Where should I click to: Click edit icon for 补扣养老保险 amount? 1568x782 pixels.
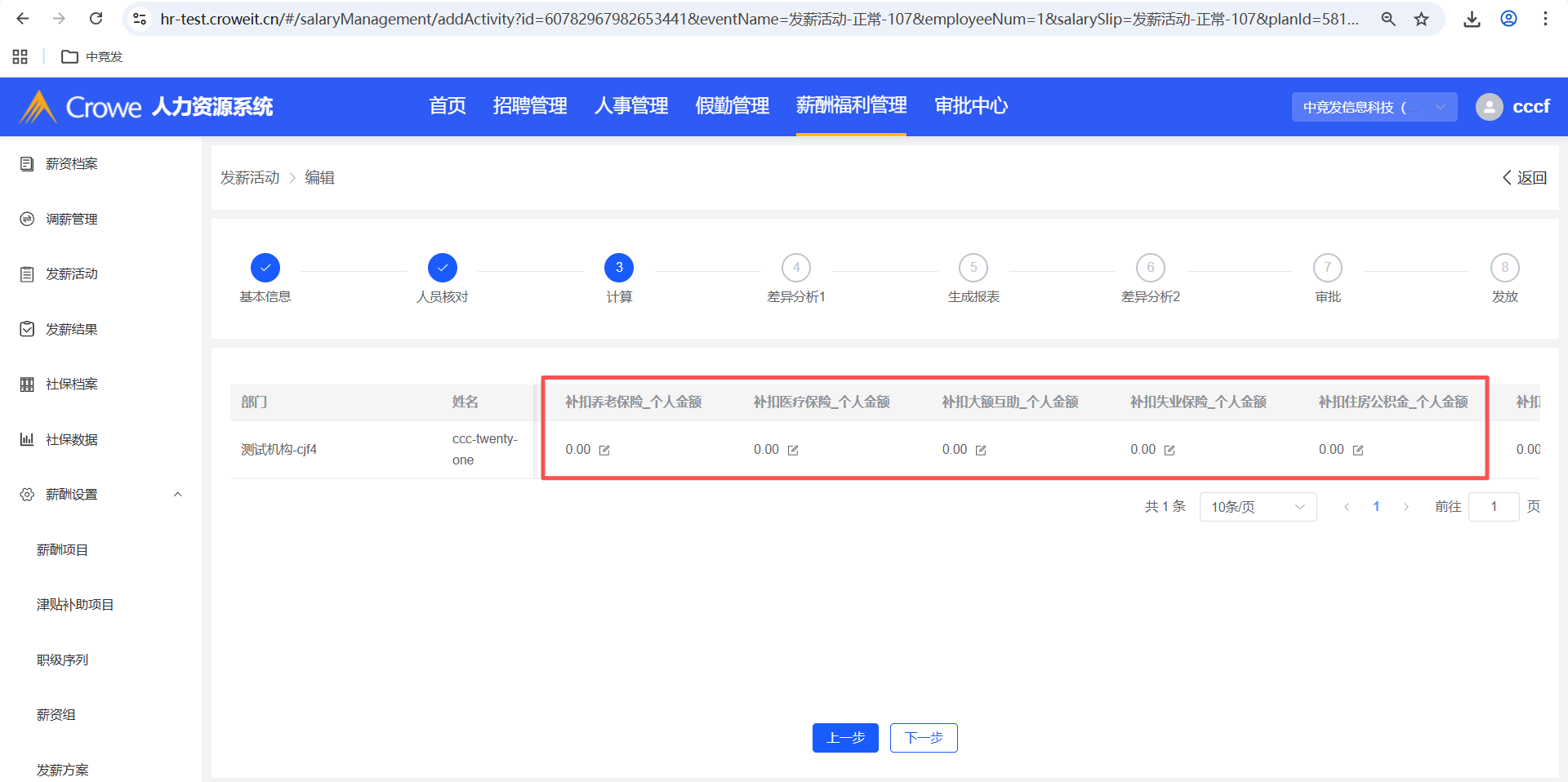604,451
